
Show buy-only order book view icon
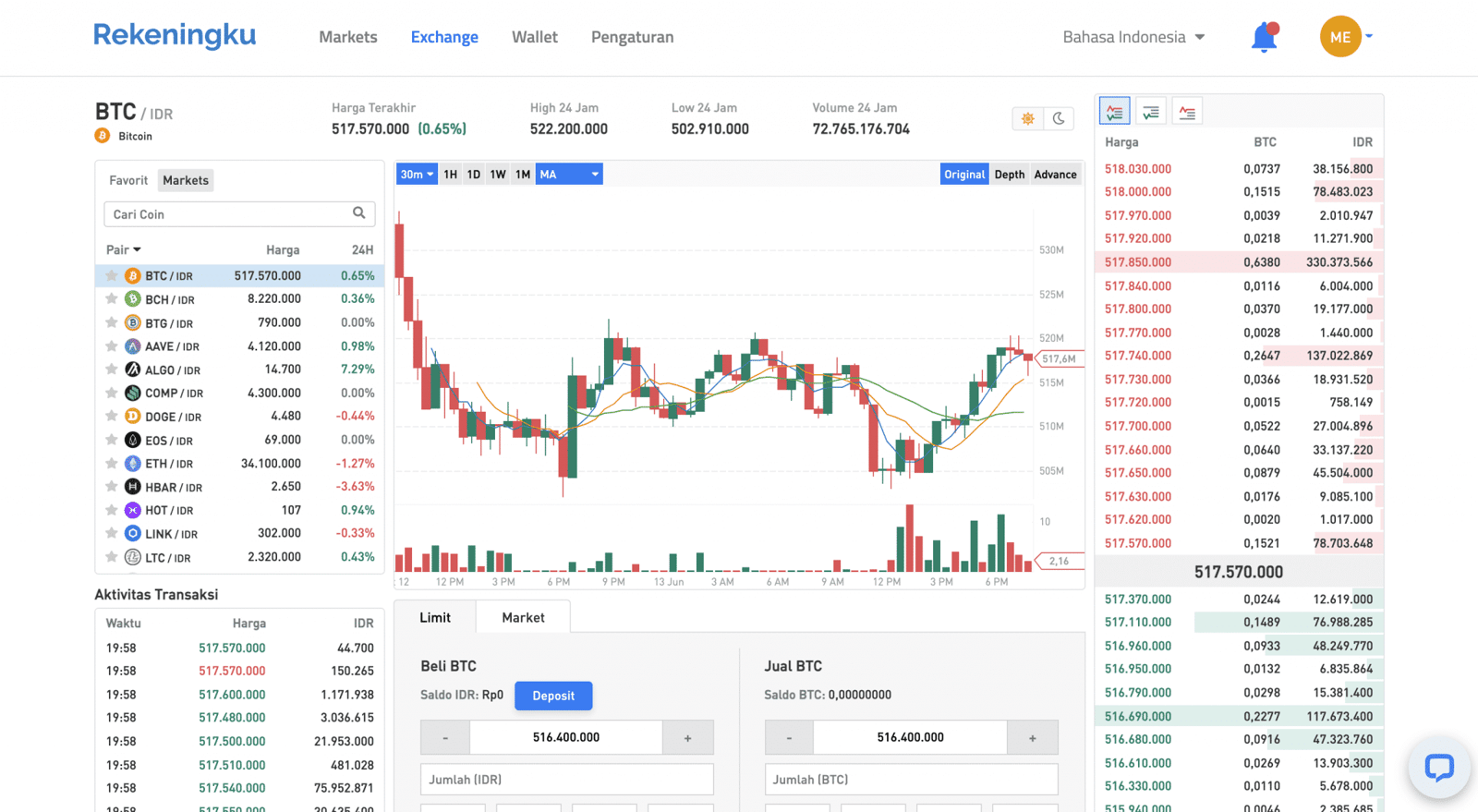(1150, 112)
